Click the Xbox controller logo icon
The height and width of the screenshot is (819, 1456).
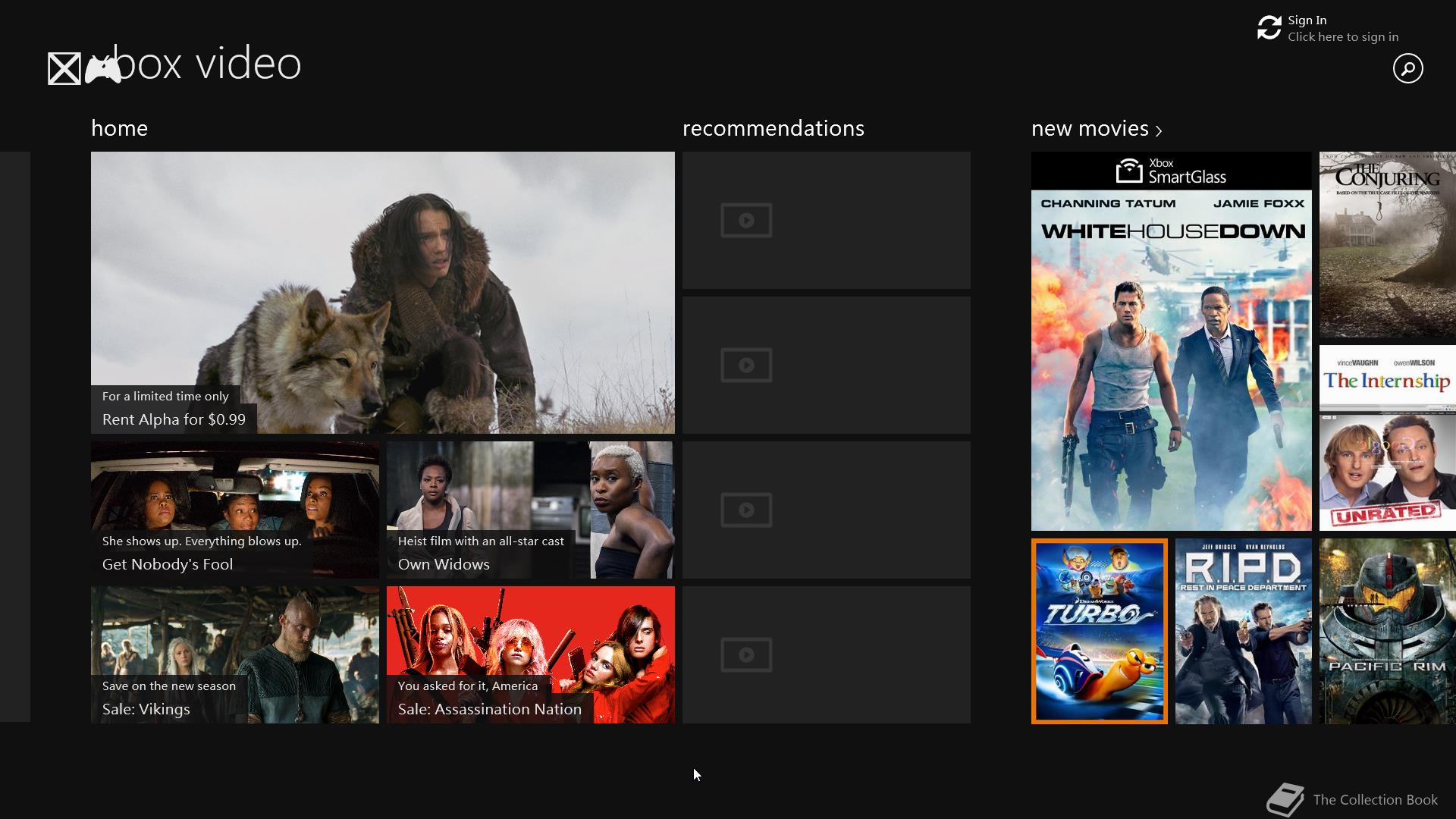point(102,69)
